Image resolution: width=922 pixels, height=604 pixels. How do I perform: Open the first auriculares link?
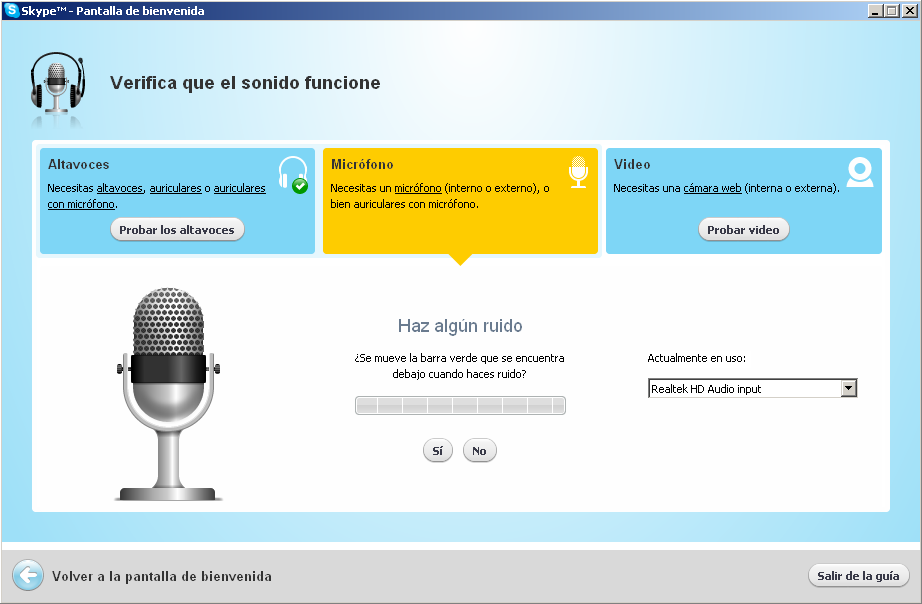pos(175,188)
